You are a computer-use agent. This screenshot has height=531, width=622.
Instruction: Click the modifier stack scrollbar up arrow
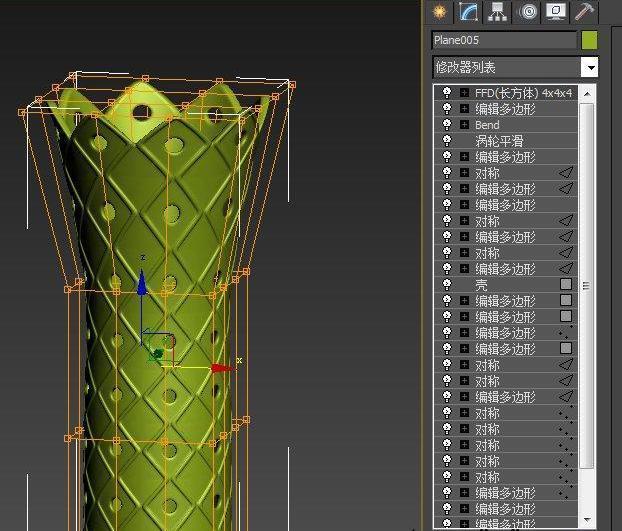click(587, 94)
